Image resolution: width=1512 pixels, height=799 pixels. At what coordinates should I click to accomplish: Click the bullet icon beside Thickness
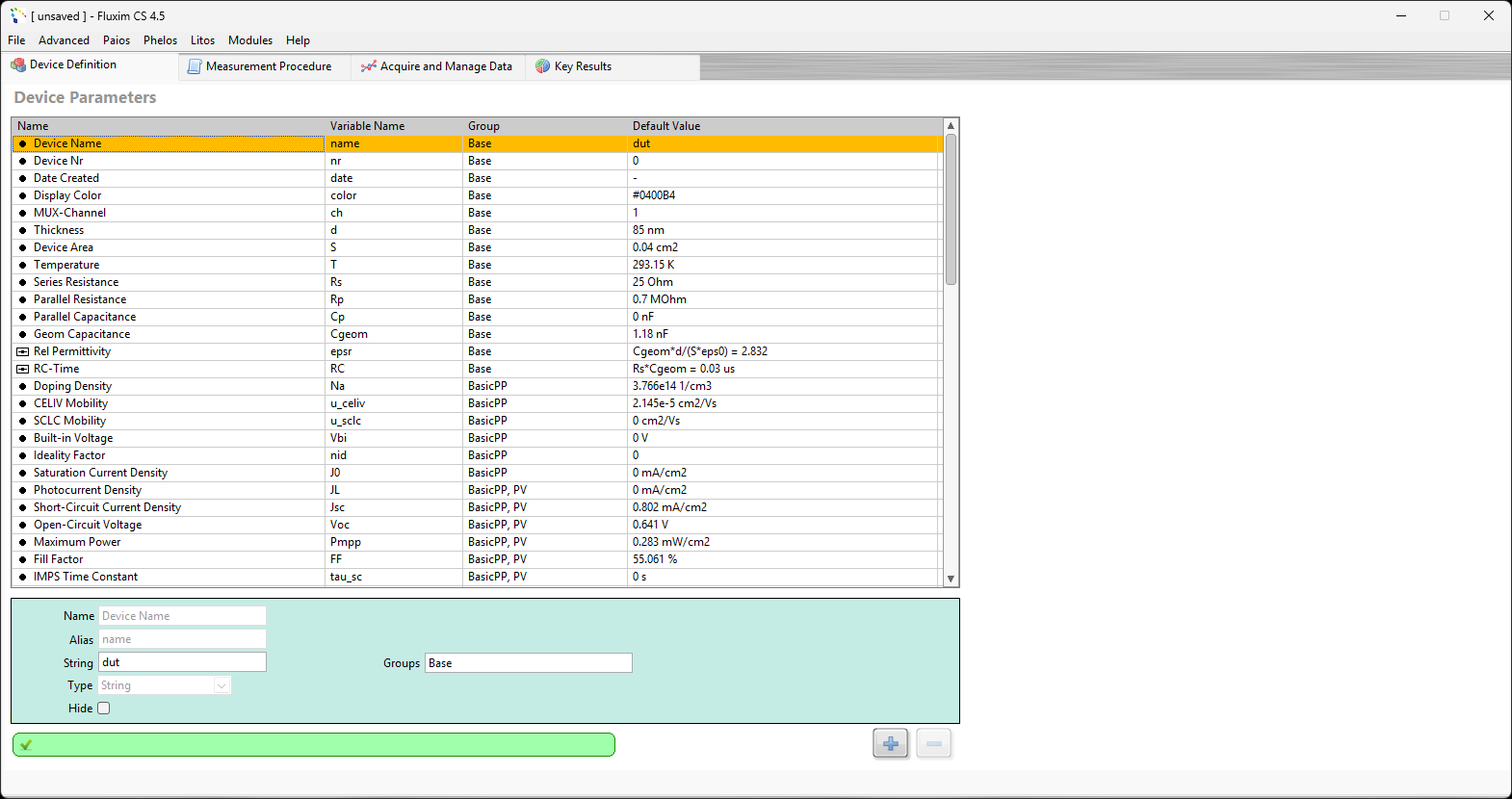(x=23, y=230)
